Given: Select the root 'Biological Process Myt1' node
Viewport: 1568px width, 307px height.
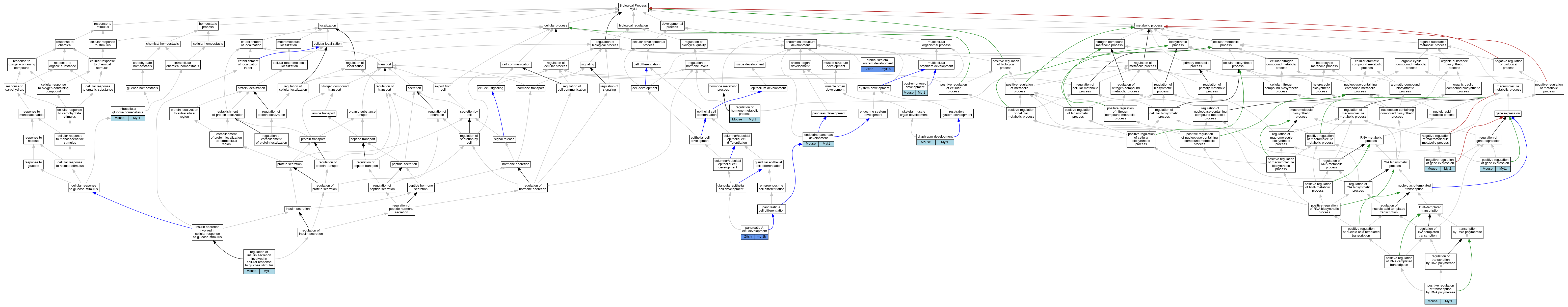Looking at the screenshot, I should click(633, 7).
